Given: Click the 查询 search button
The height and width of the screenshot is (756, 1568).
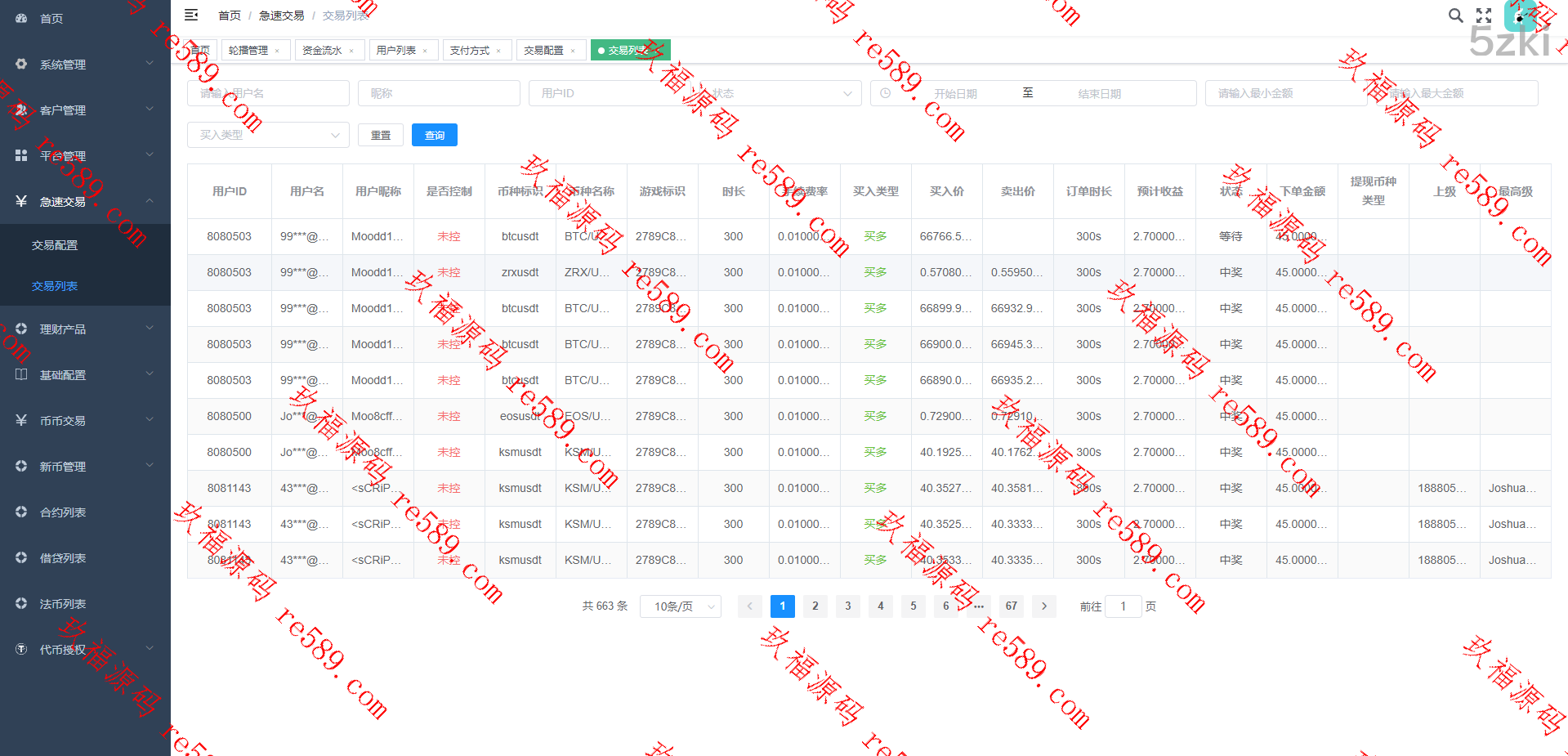Looking at the screenshot, I should (434, 135).
